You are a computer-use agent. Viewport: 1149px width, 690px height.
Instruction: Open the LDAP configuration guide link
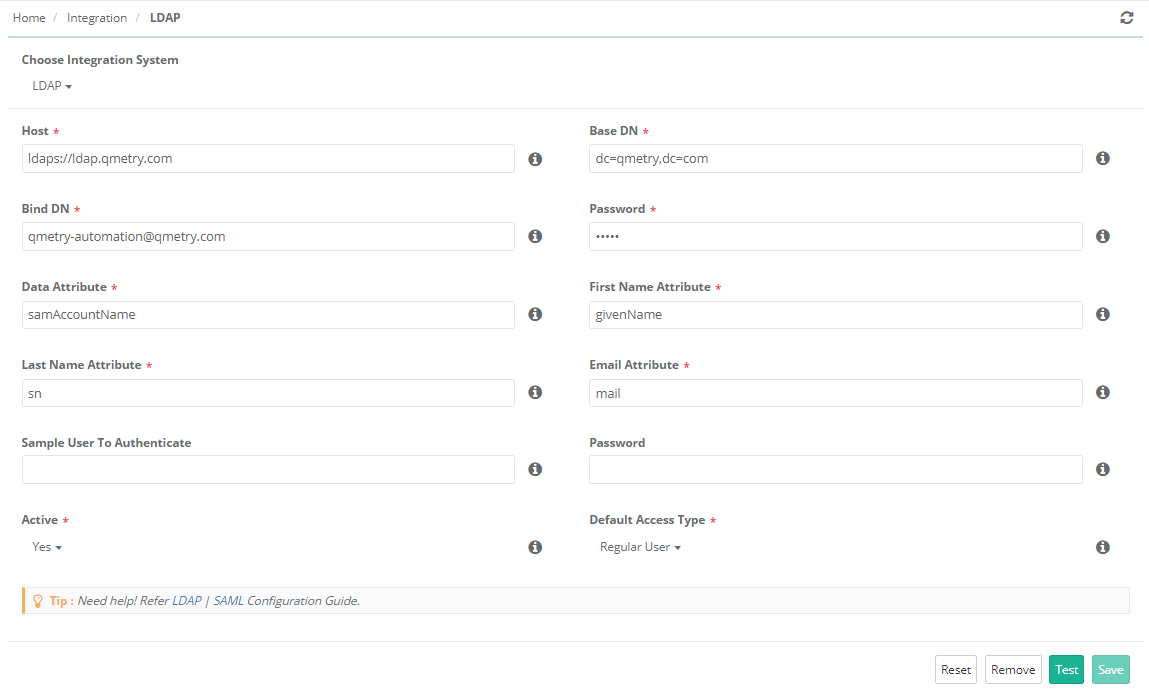click(x=187, y=601)
